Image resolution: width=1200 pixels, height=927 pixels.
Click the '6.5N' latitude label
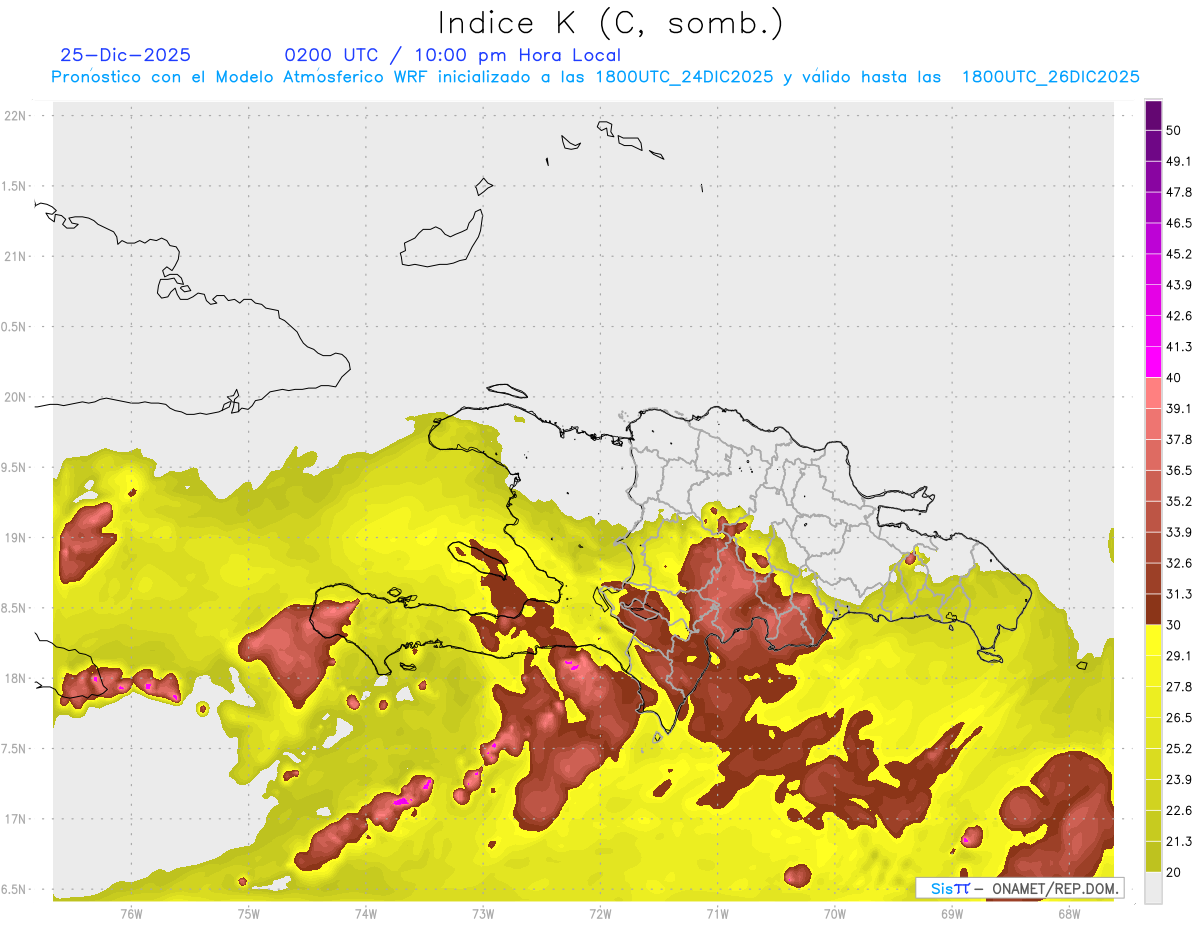[15, 889]
